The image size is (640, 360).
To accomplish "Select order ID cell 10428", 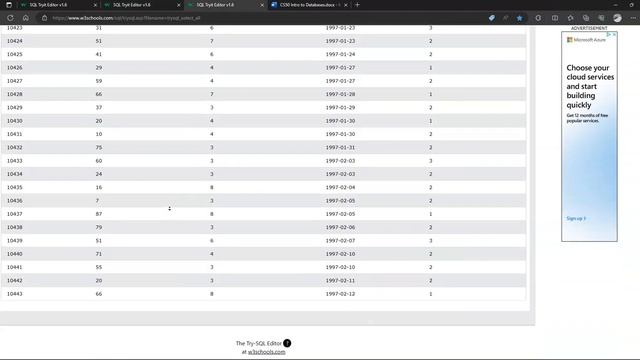I will coord(15,94).
